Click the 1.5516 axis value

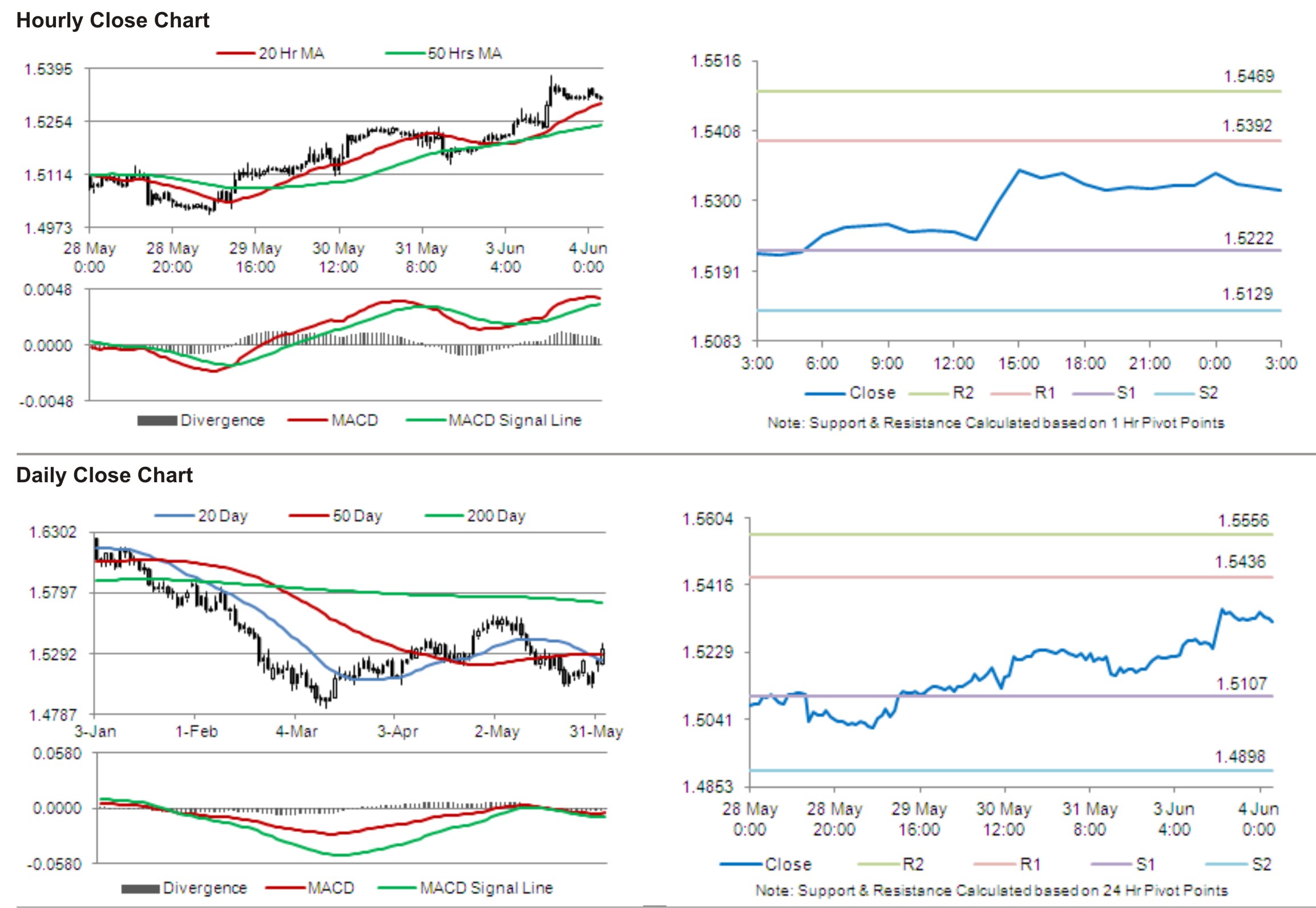tap(716, 61)
